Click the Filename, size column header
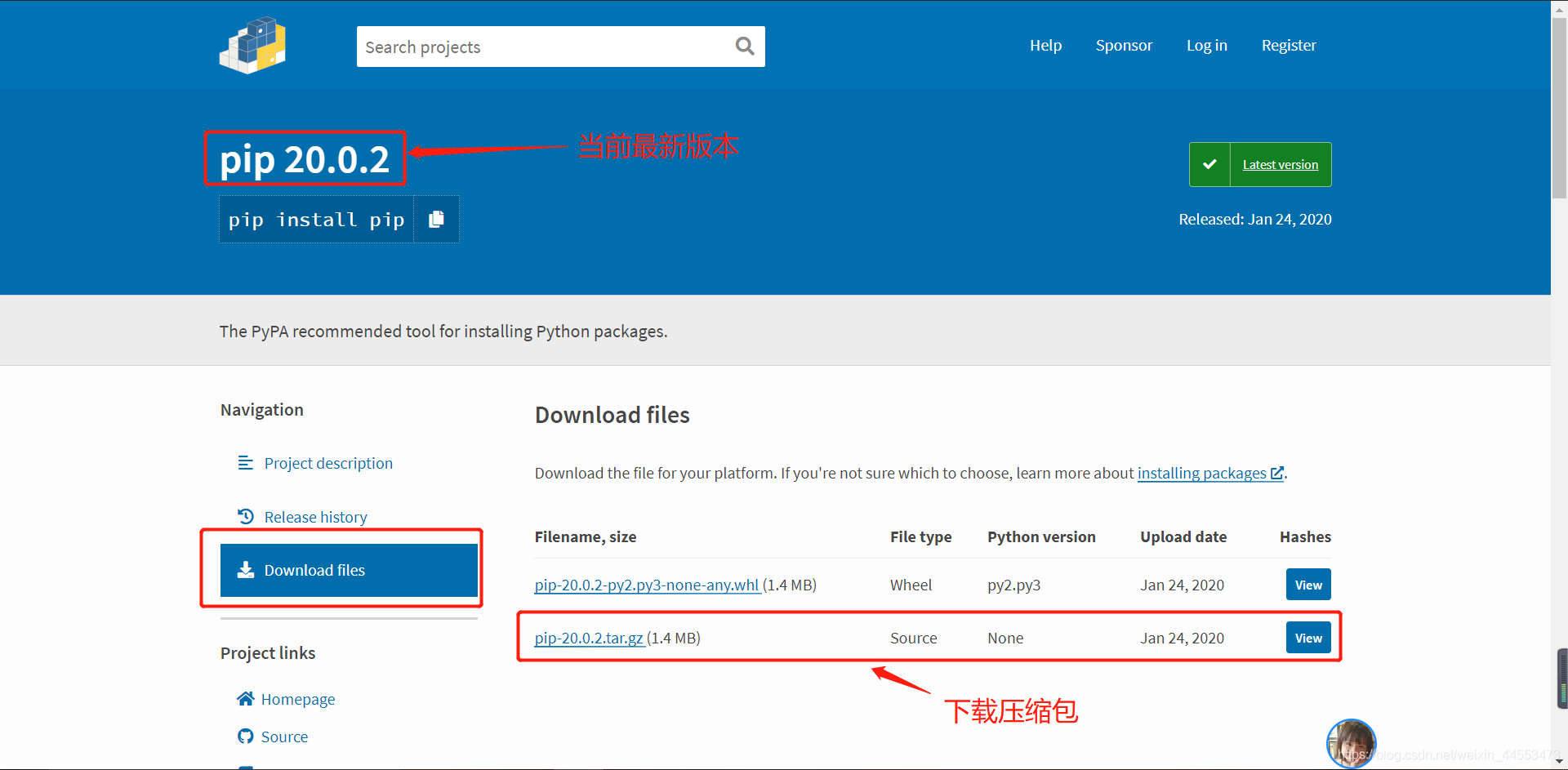1568x770 pixels. (x=585, y=536)
